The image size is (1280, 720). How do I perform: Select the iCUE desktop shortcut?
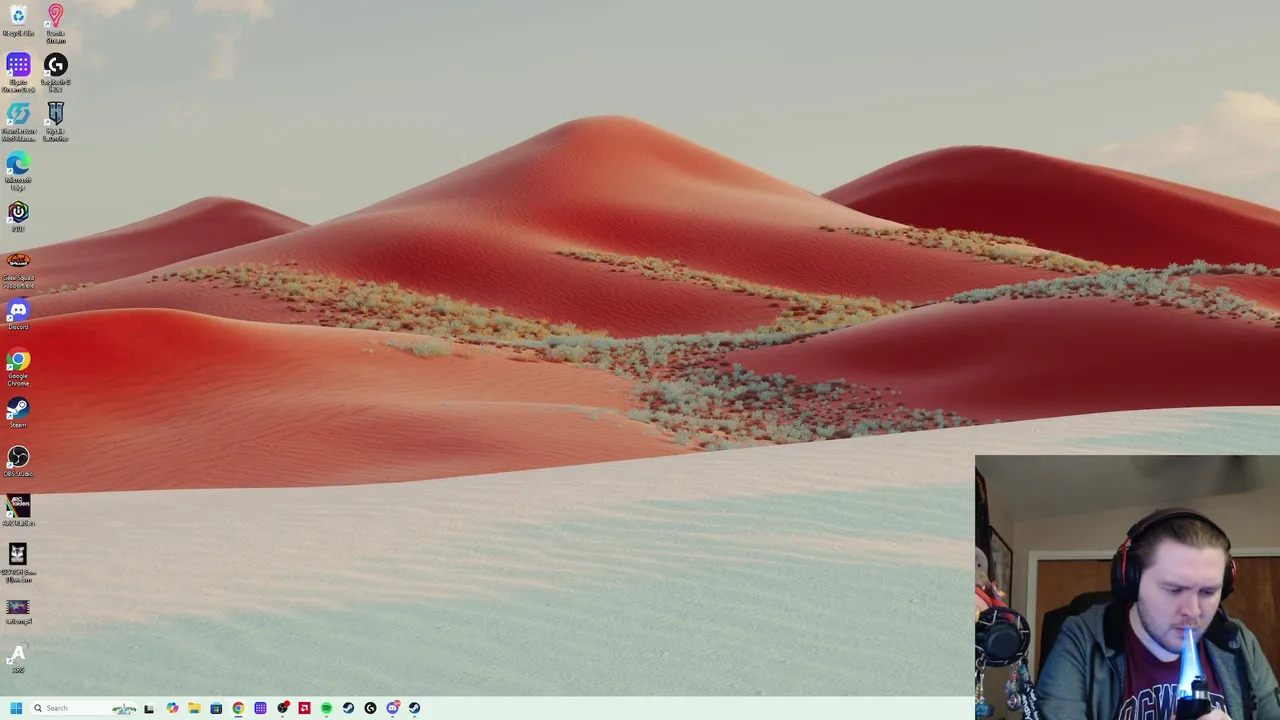18,217
